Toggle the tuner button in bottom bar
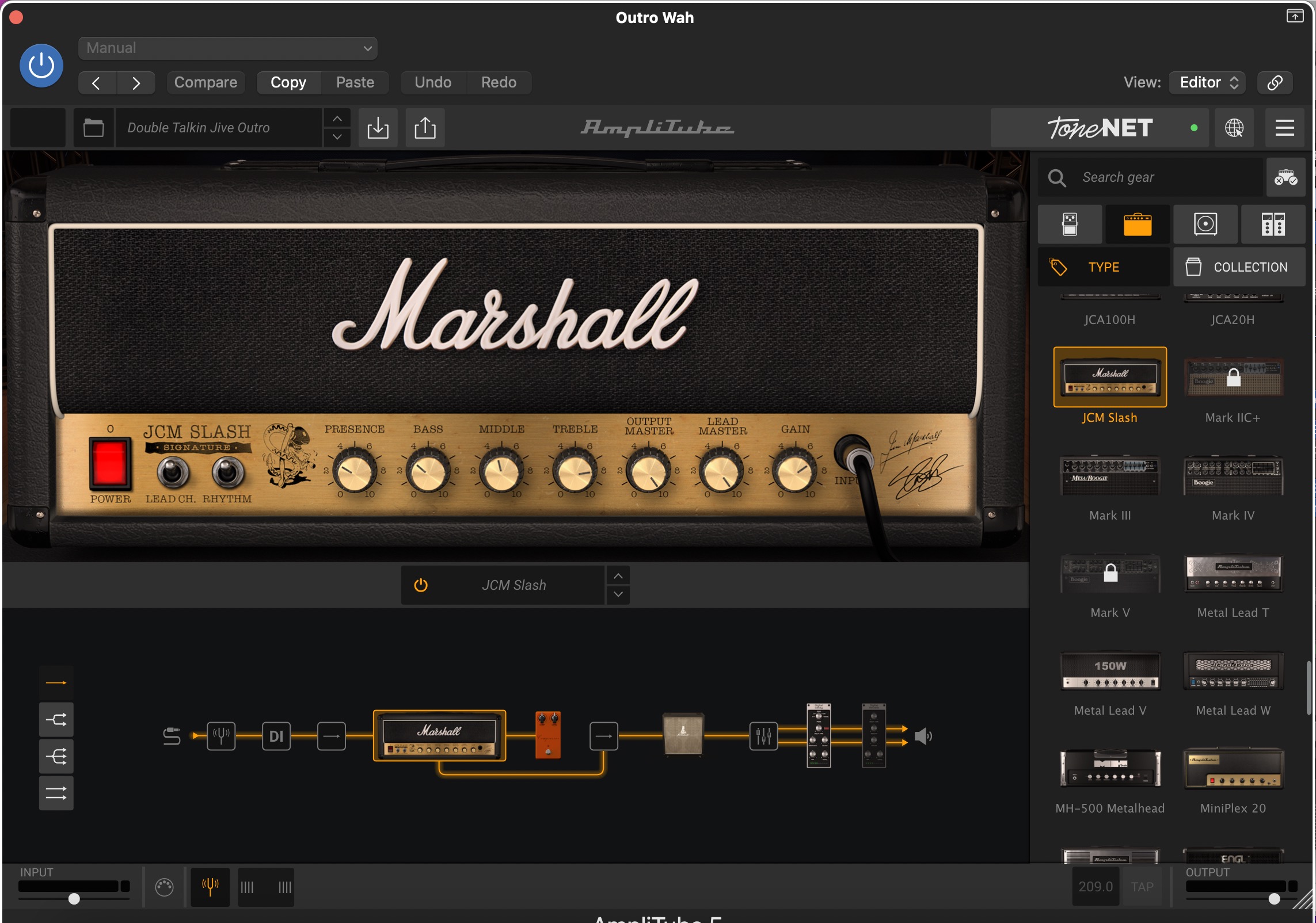1316x923 pixels. pos(210,887)
